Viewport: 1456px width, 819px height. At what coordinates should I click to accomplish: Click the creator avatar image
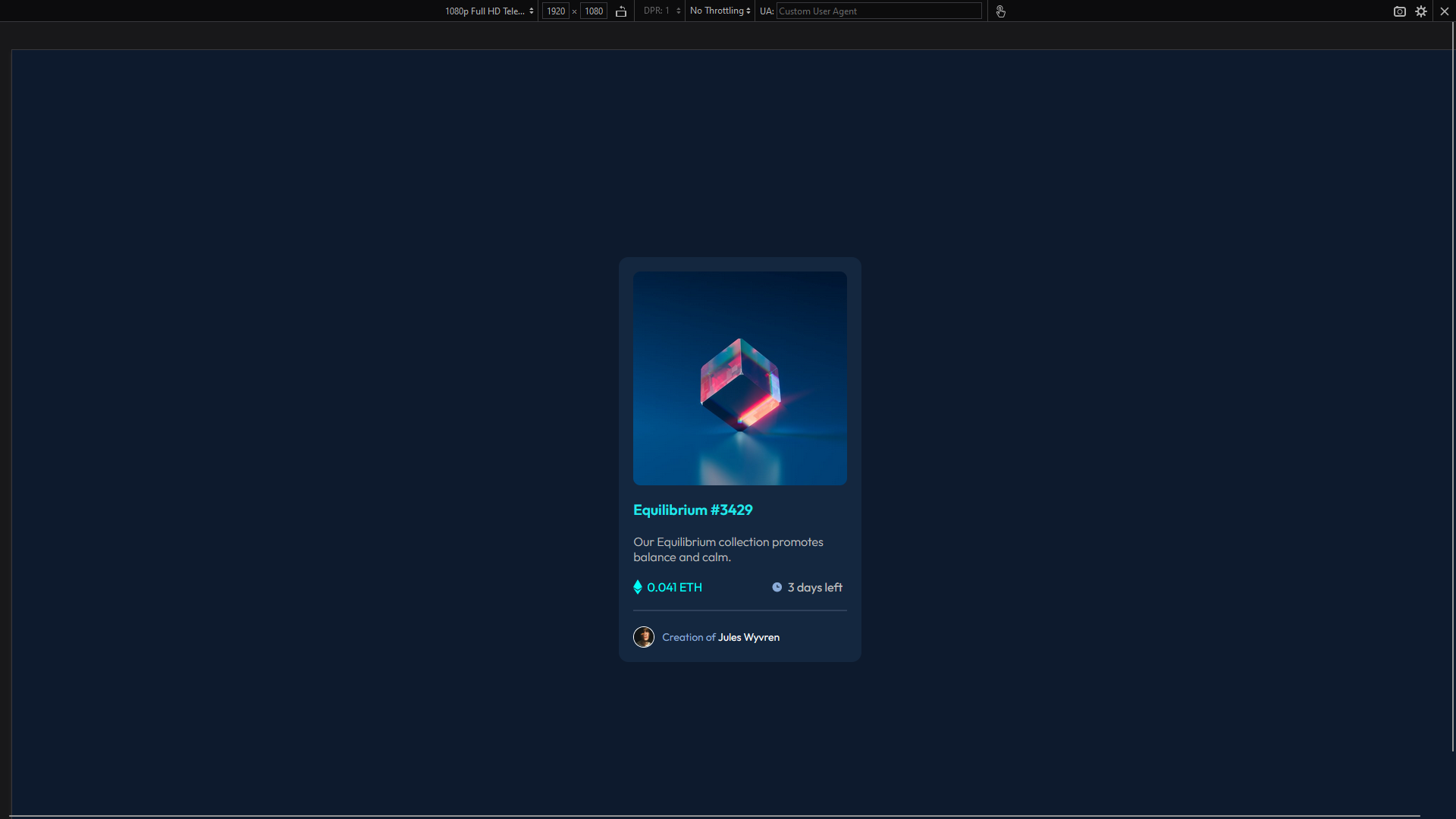pos(644,637)
